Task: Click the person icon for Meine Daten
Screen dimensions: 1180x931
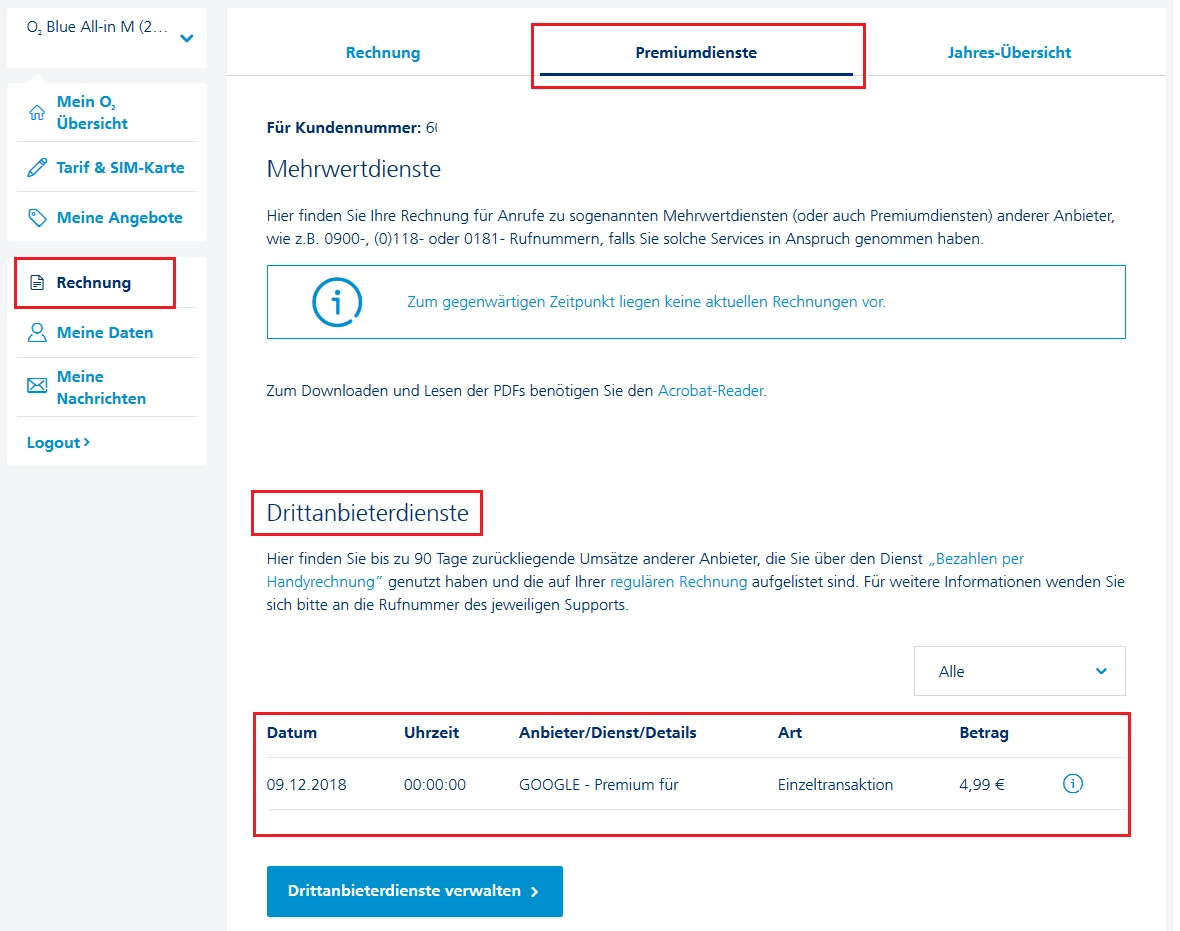Action: coord(37,332)
